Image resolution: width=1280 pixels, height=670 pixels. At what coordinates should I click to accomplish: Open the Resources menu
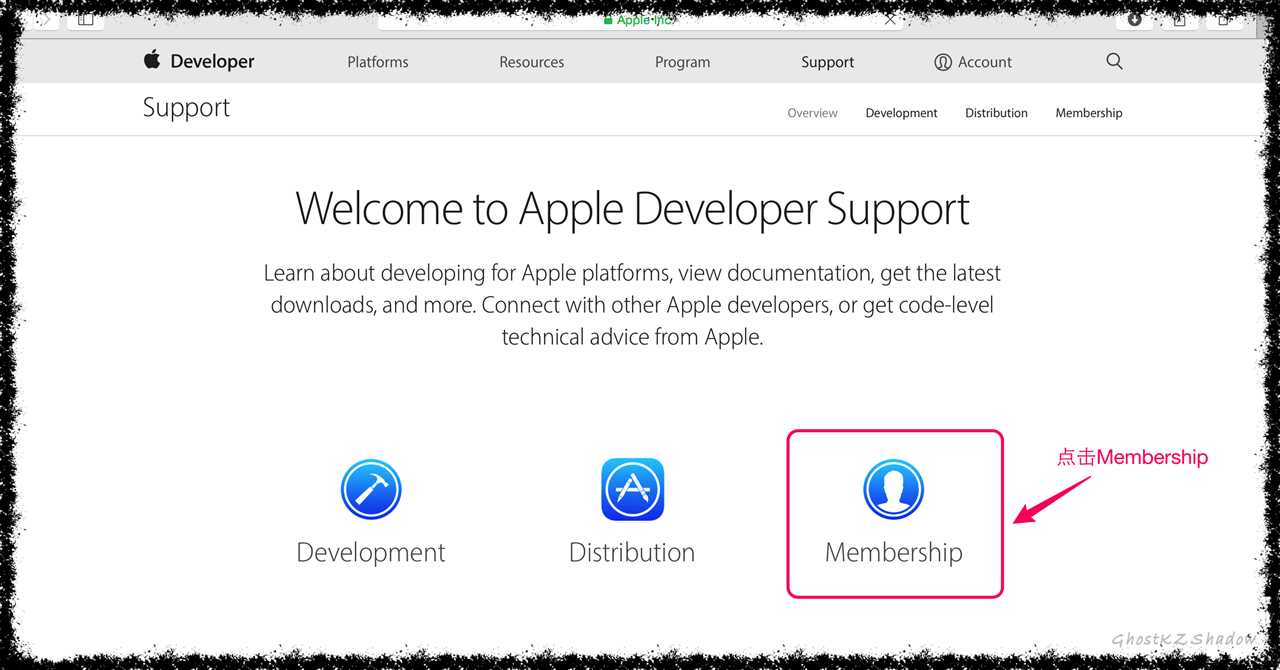click(x=532, y=62)
